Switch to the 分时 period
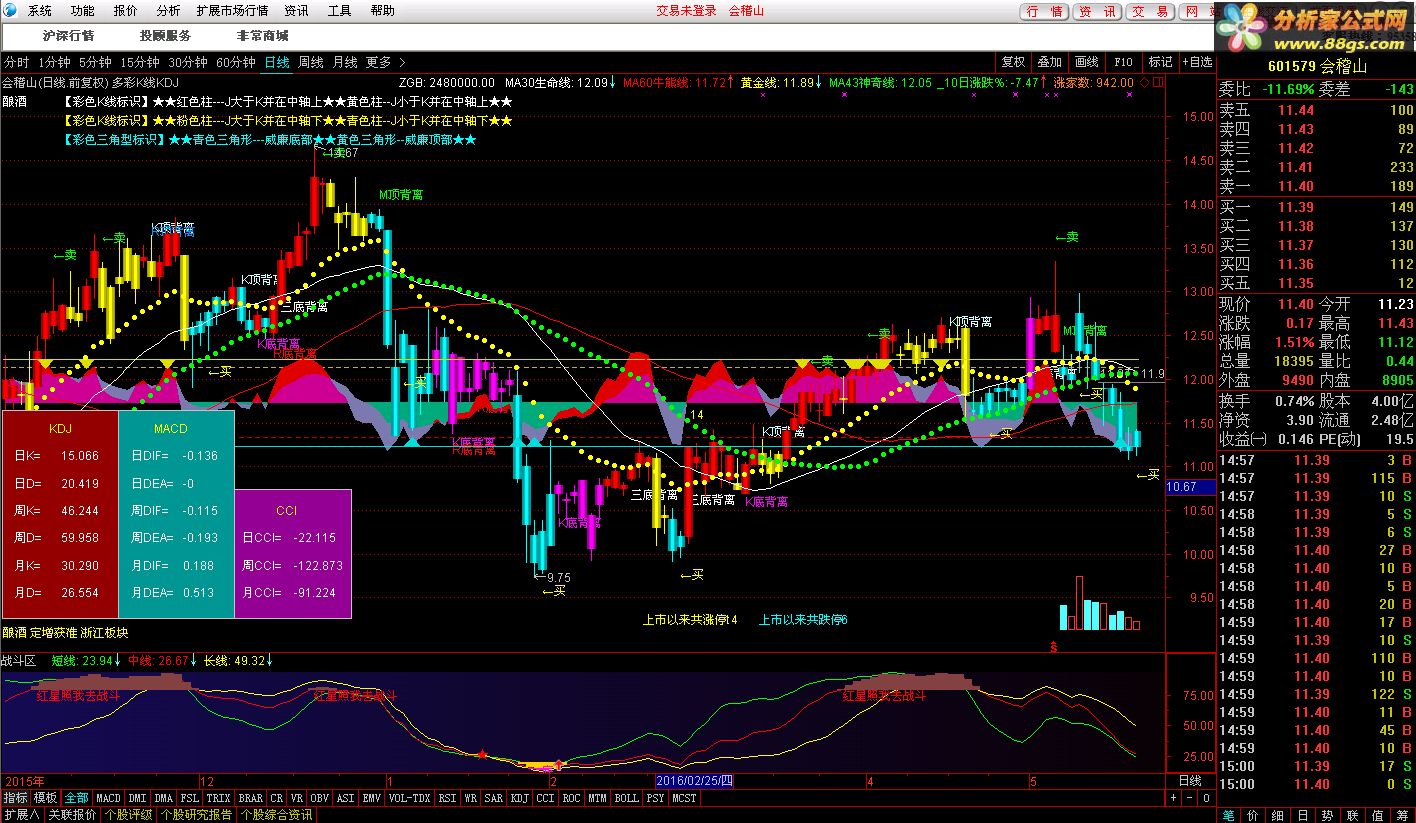This screenshot has width=1416, height=823. point(17,62)
